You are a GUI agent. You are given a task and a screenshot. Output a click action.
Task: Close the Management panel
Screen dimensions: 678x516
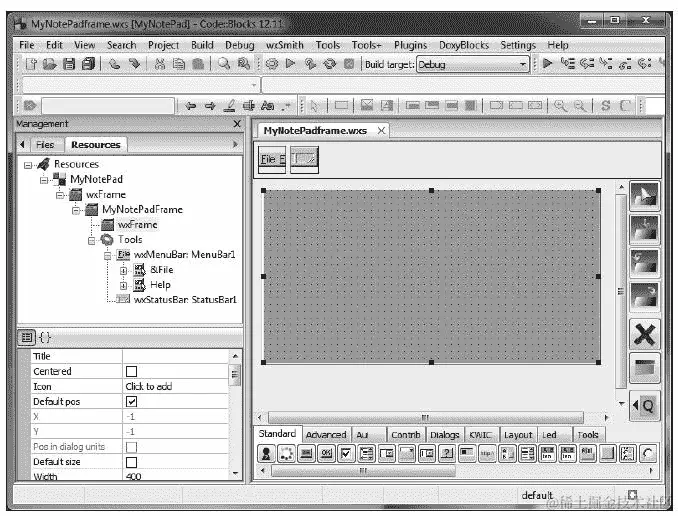point(237,124)
